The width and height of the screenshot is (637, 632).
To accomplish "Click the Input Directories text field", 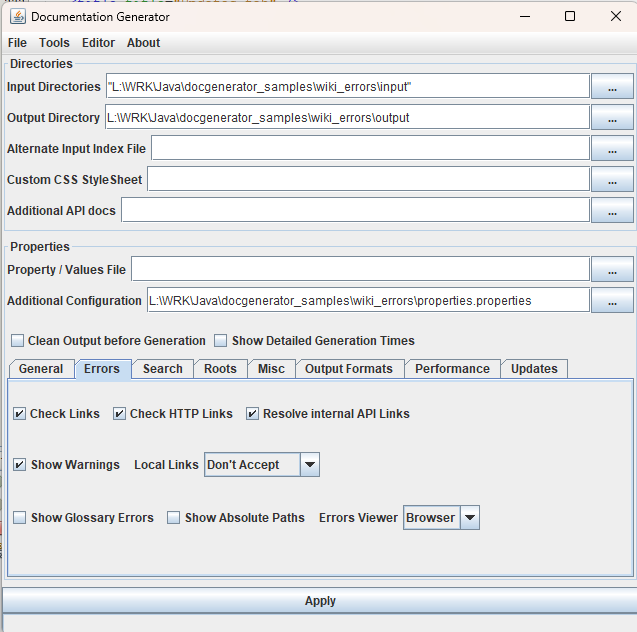I will (348, 86).
